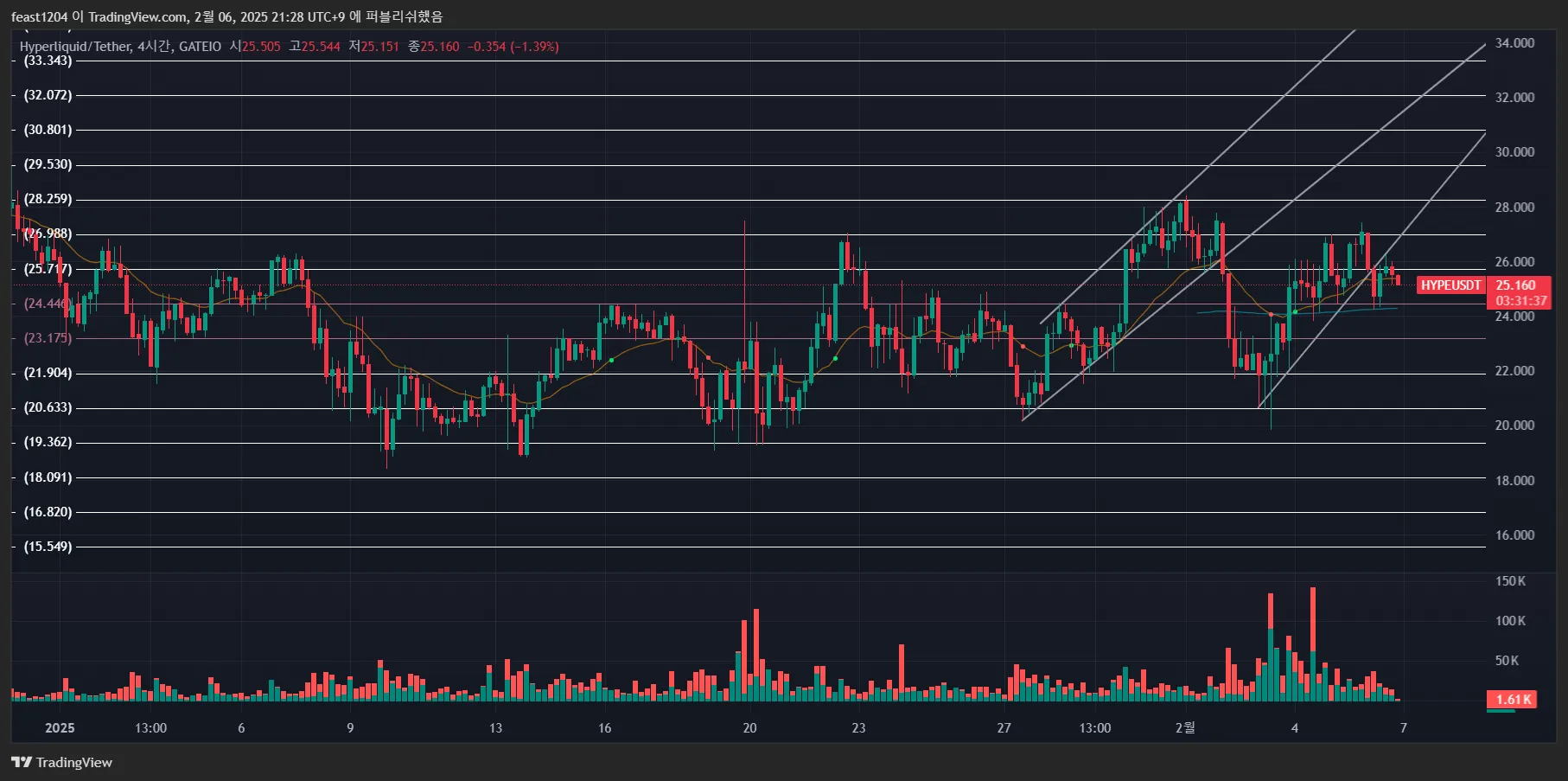Click the high value 25.544 in legend
1568x781 pixels.
click(x=321, y=47)
